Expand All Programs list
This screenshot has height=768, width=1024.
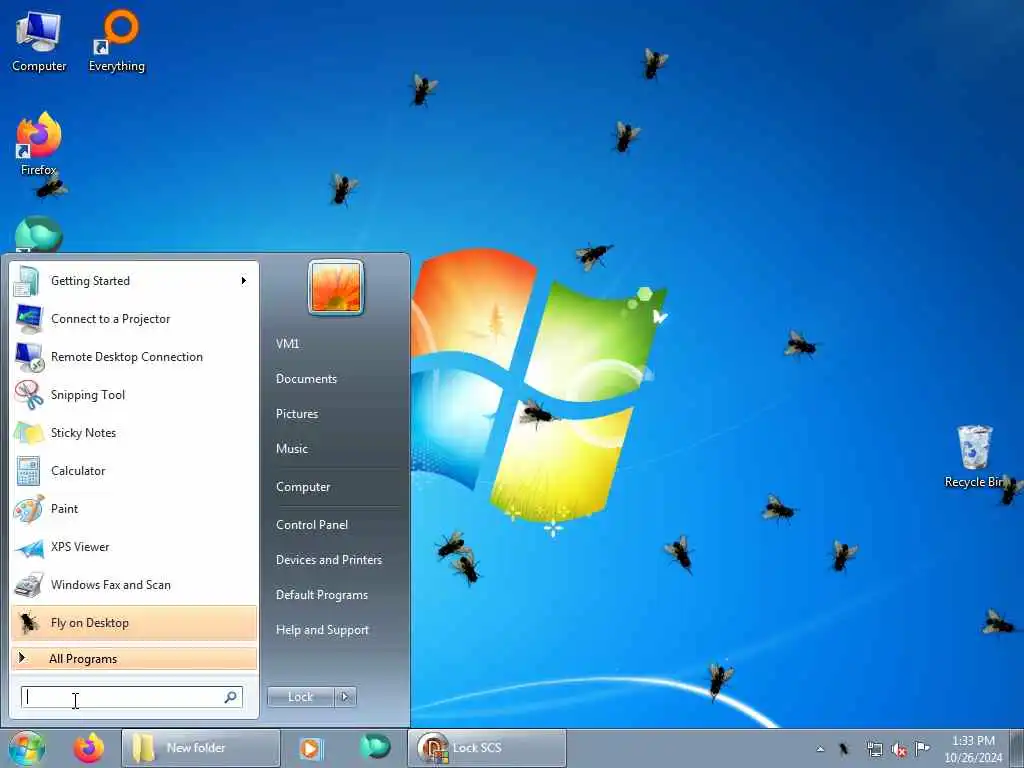pos(134,659)
